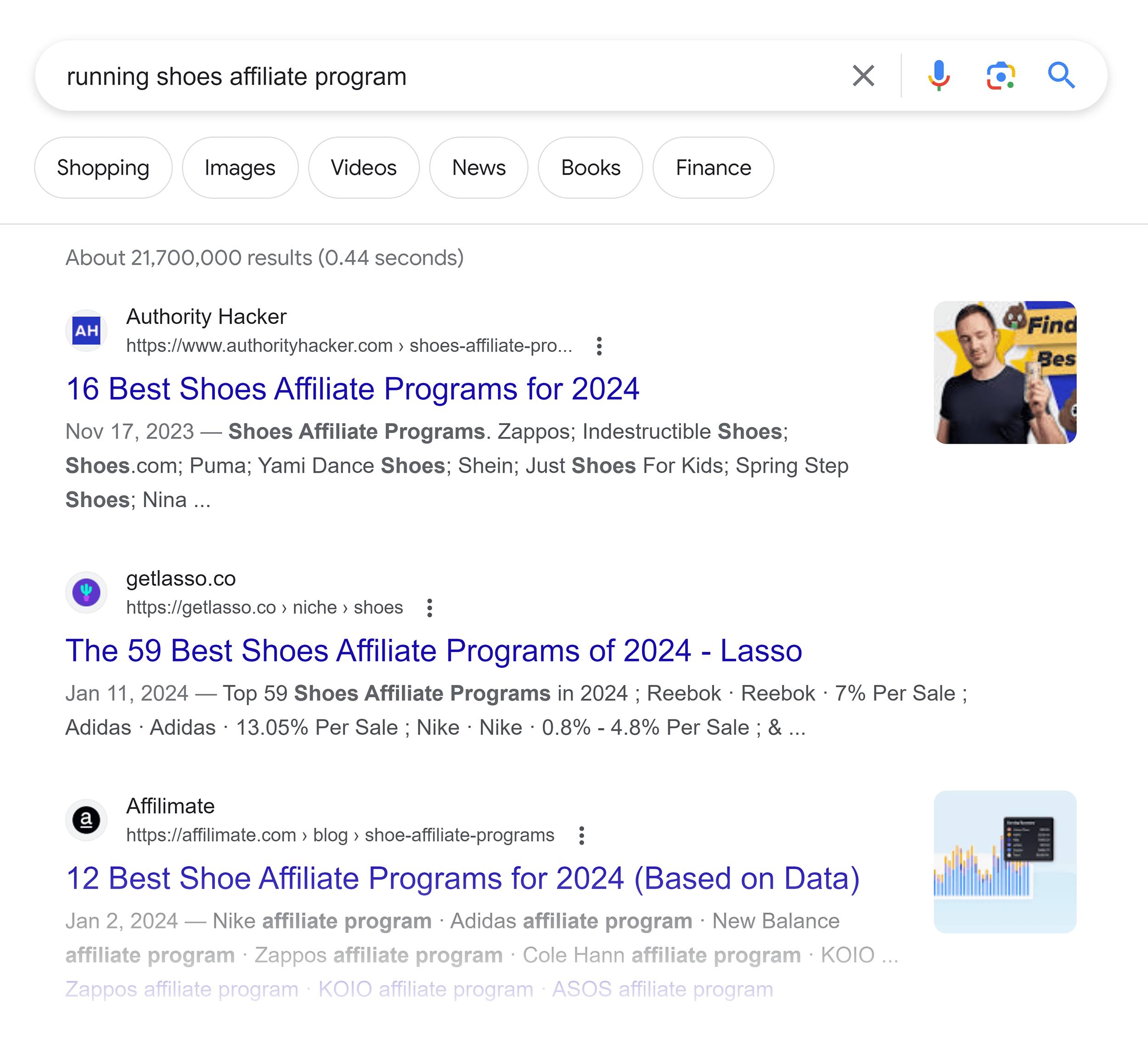Open Google Lens image search
This screenshot has width=1148, height=1040.
pyautogui.click(x=1002, y=76)
